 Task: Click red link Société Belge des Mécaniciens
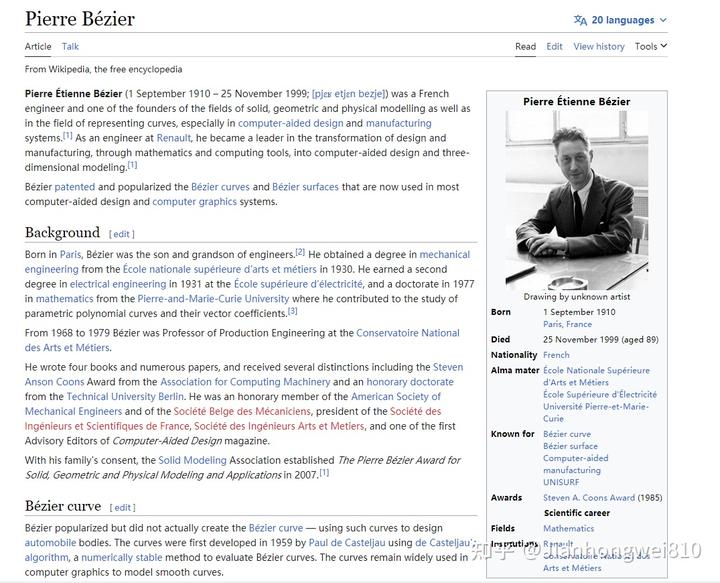pos(242,411)
